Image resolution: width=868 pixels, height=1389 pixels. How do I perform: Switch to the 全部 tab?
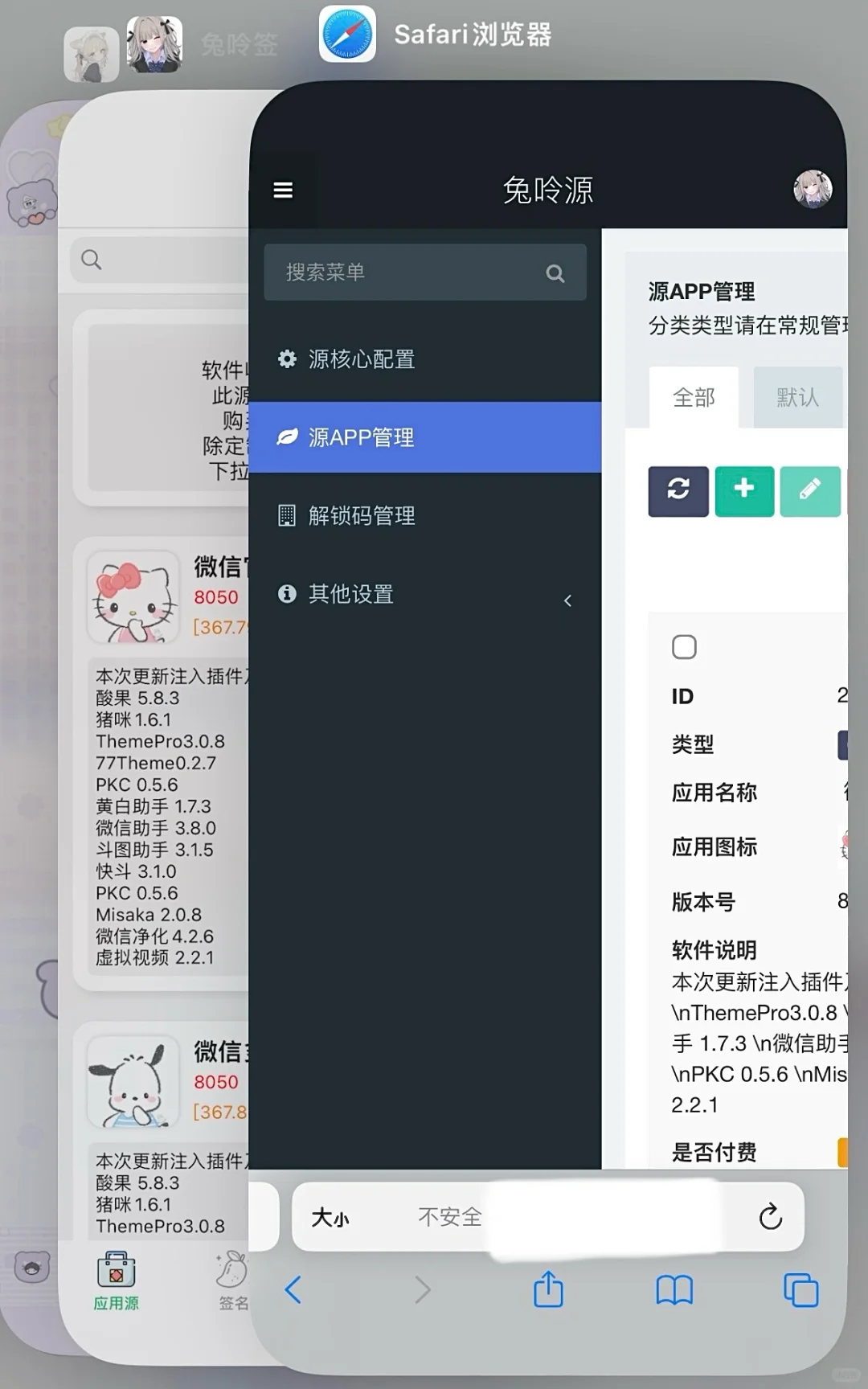point(694,397)
